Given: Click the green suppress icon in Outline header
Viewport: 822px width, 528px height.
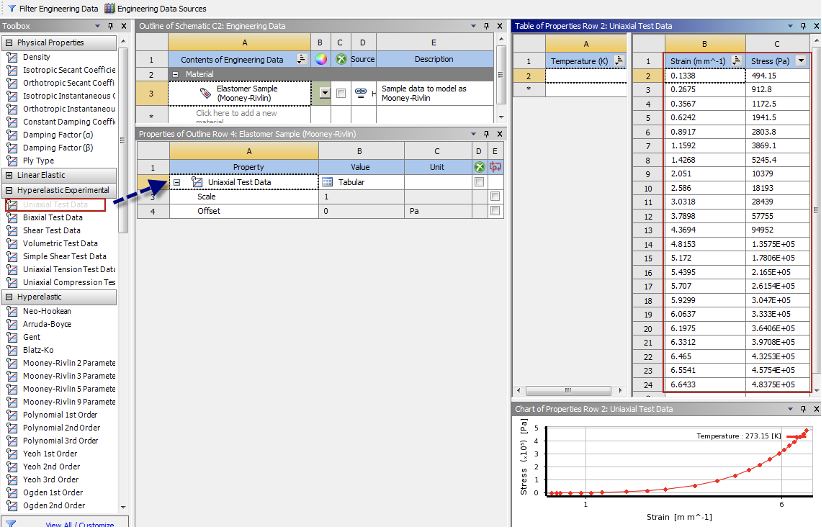Looking at the screenshot, I should point(341,59).
